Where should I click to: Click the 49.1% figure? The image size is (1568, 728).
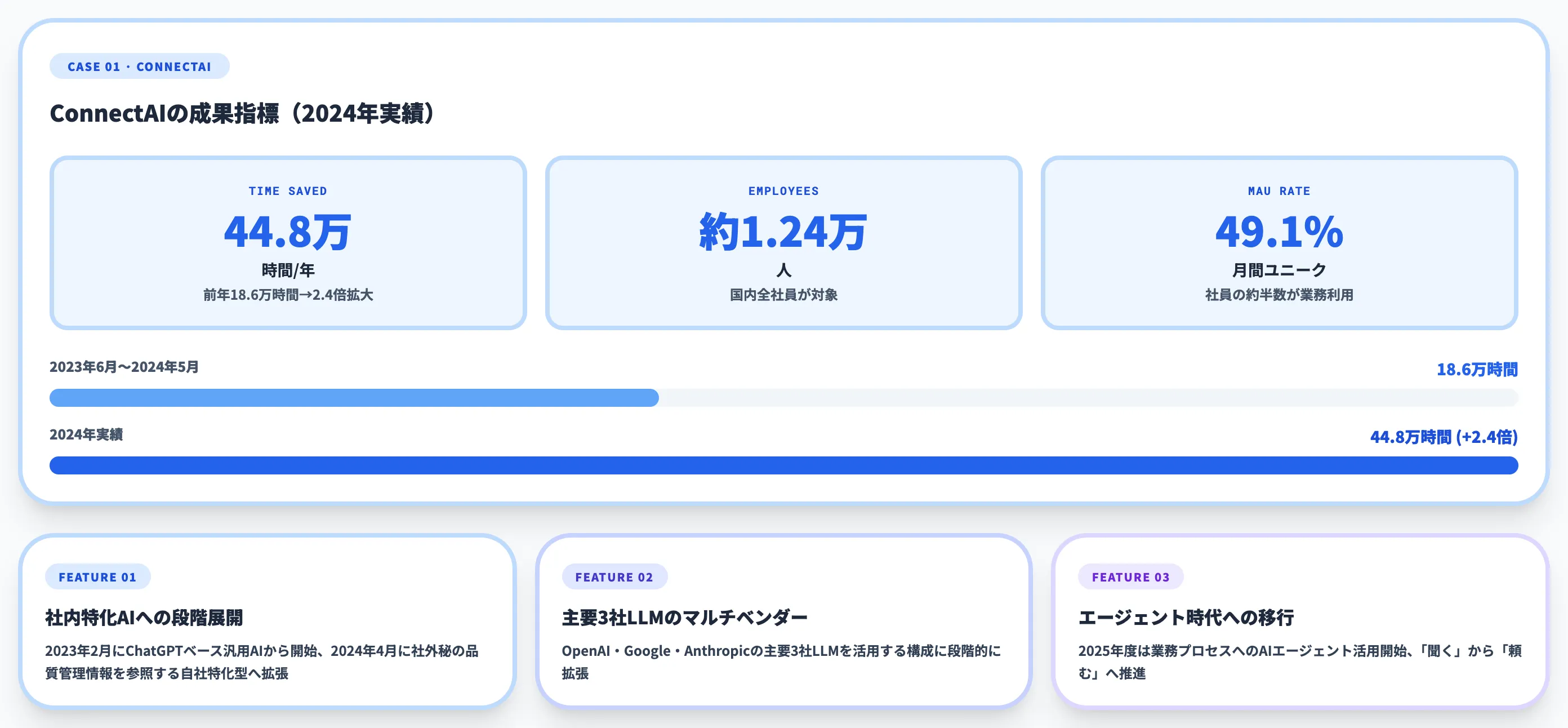point(1279,232)
